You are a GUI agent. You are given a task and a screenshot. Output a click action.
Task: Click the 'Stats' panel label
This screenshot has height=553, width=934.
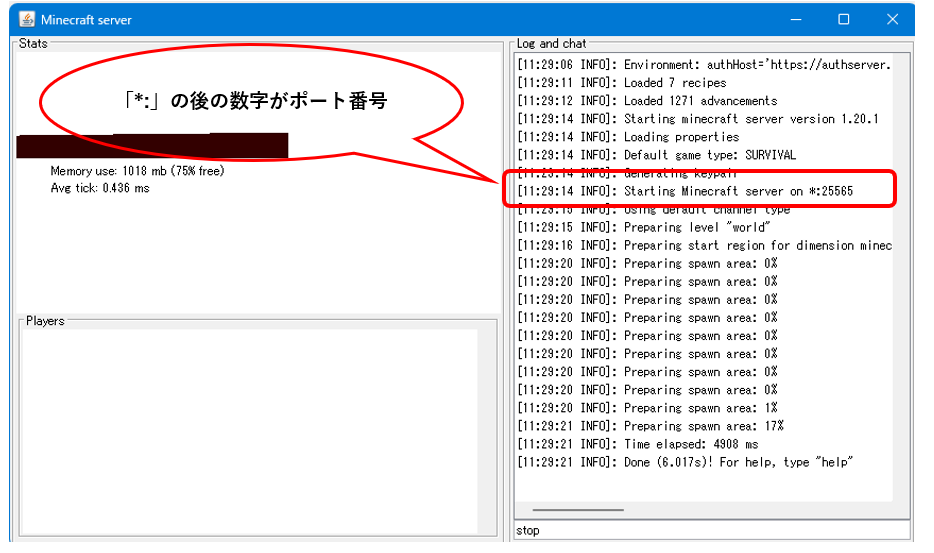[33, 44]
